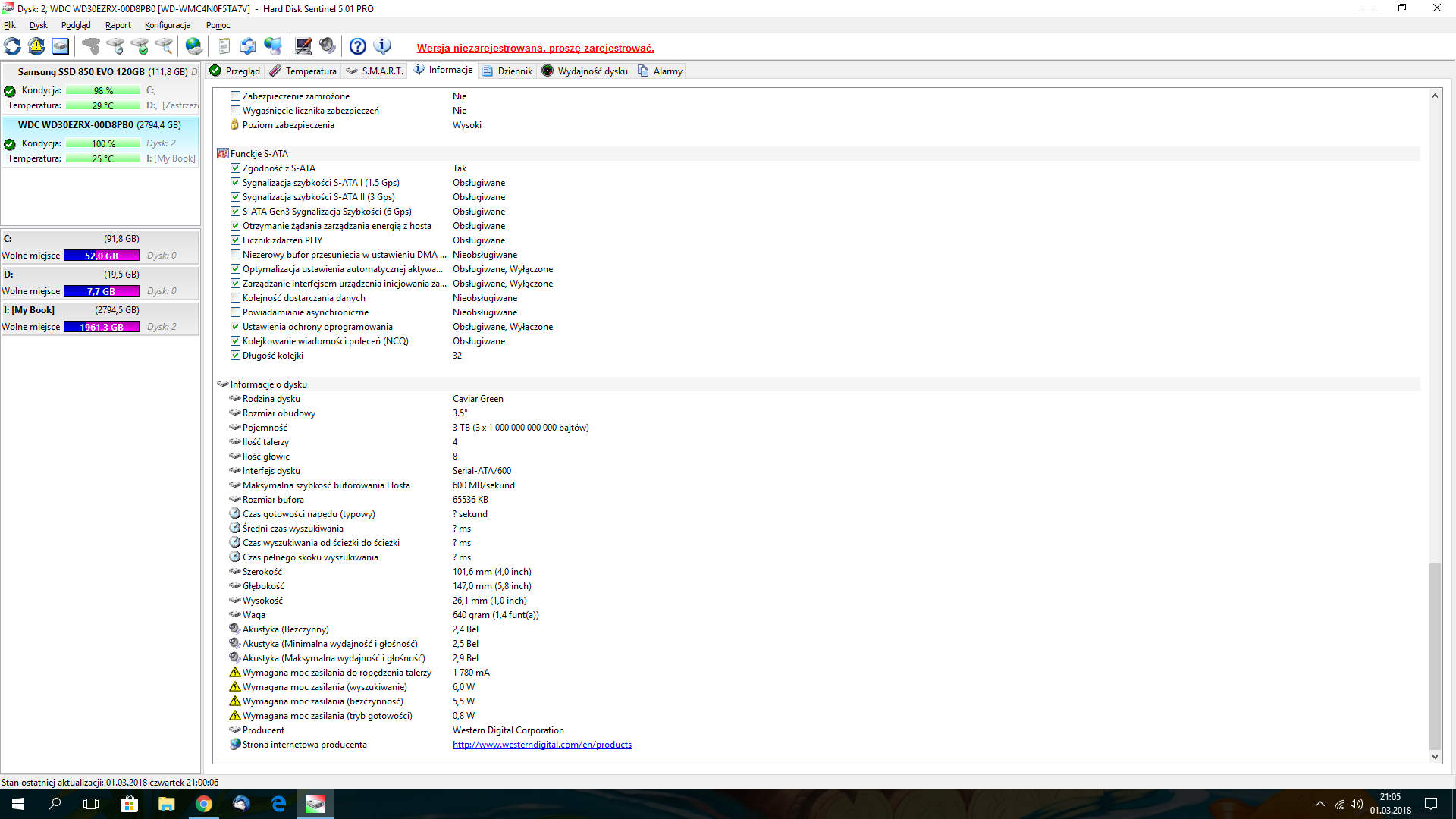Click the D: drive free space bar
This screenshot has width=1456, height=819.
point(102,291)
